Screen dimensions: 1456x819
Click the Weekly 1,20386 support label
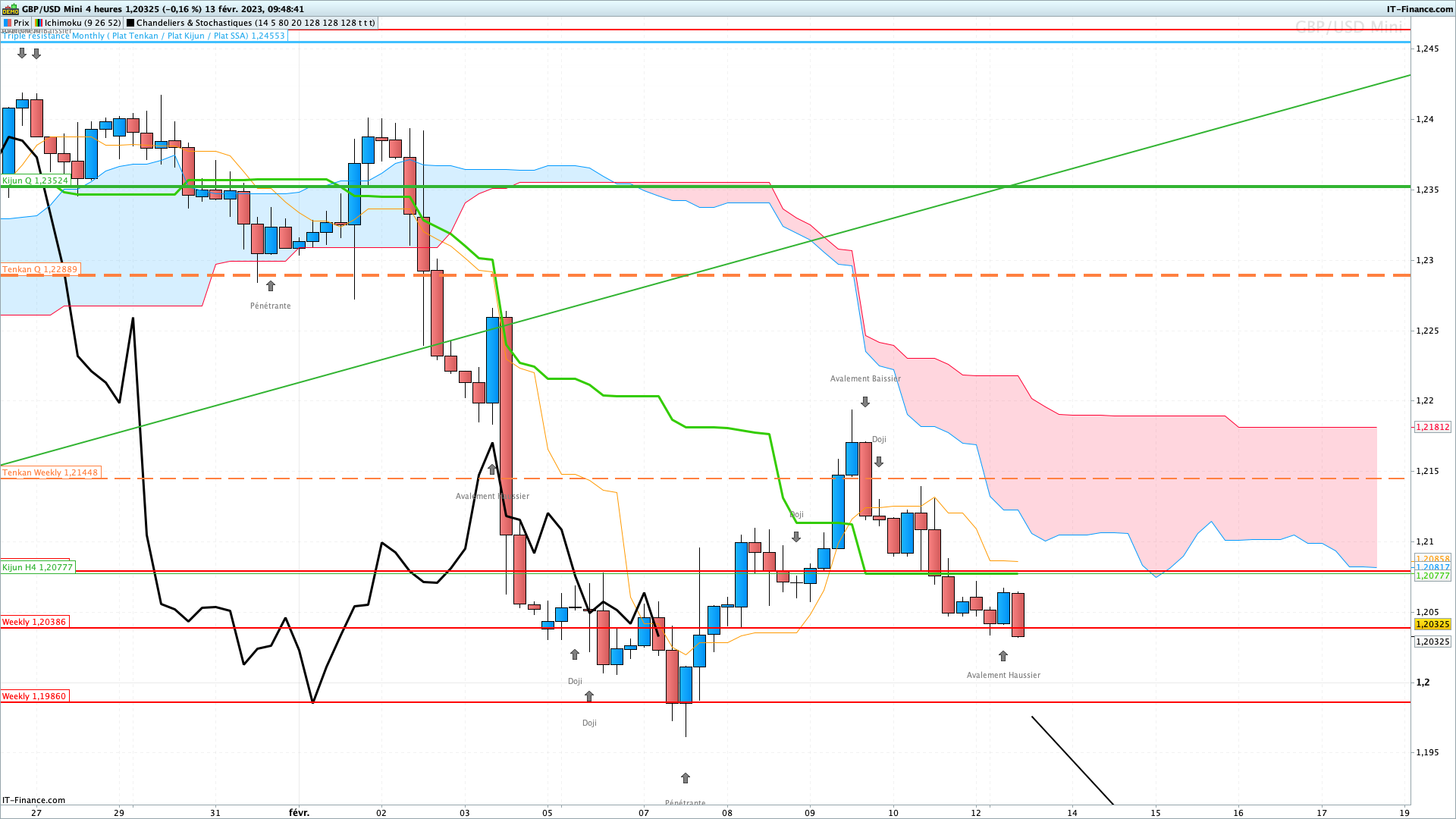(x=34, y=622)
